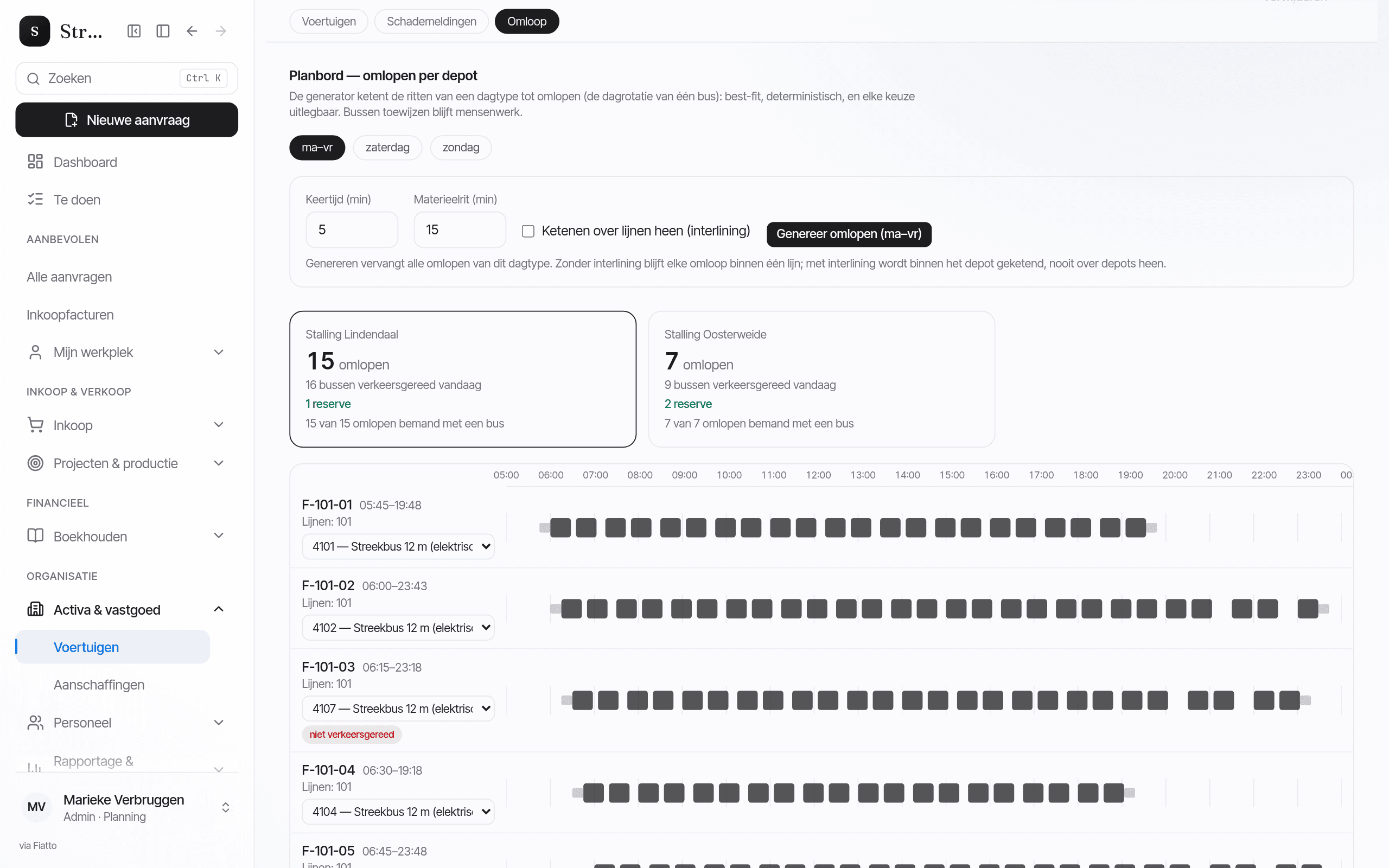1389x868 pixels.
Task: Click Nieuwe aanvraag button
Action: pyautogui.click(x=127, y=120)
